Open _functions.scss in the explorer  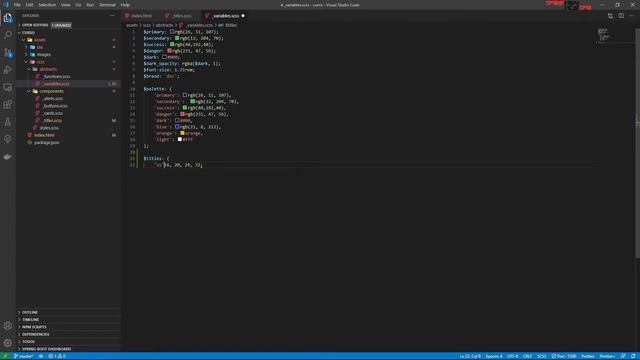(x=57, y=77)
